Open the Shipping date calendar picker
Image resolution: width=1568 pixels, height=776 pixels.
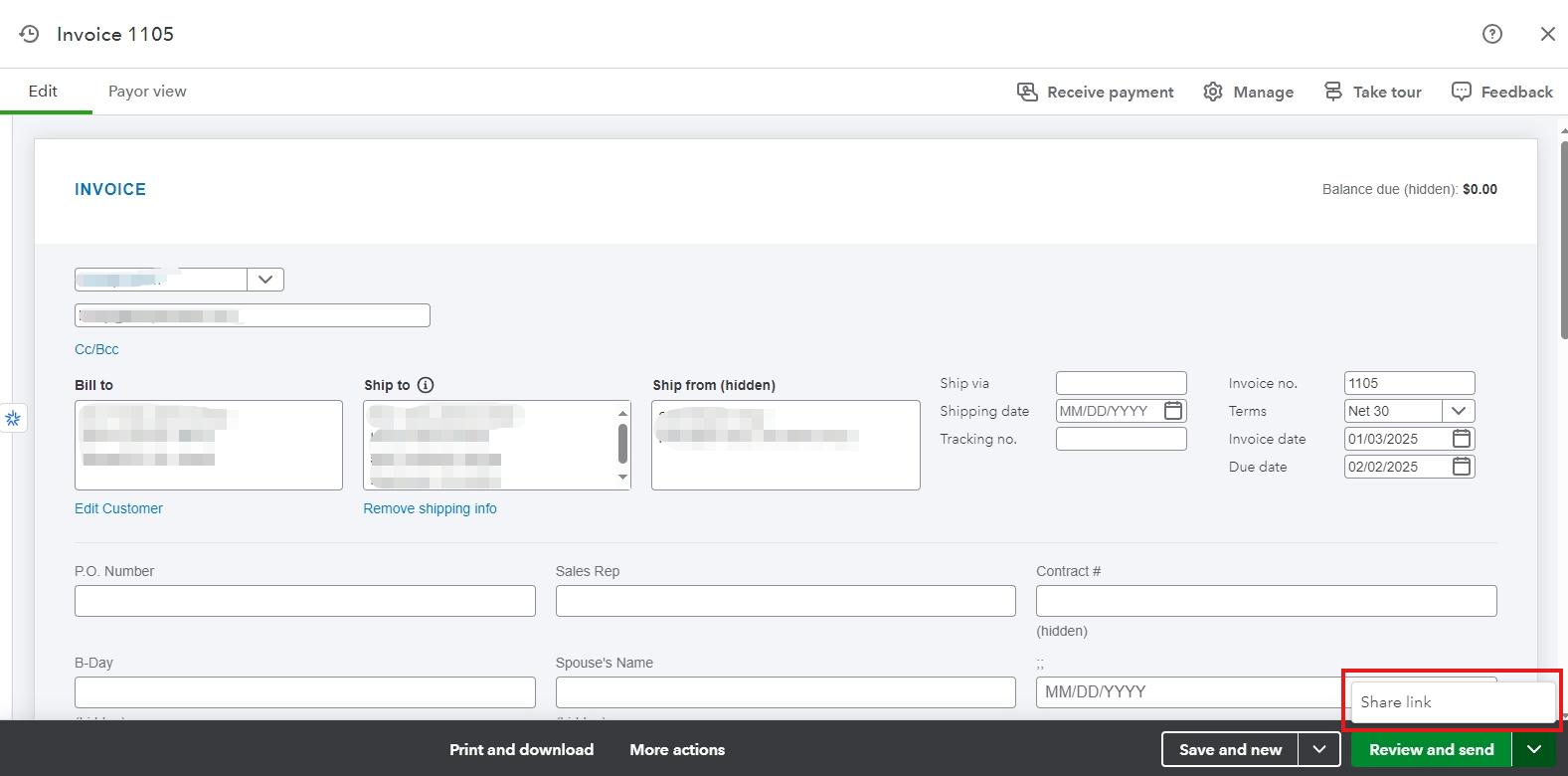click(x=1173, y=411)
